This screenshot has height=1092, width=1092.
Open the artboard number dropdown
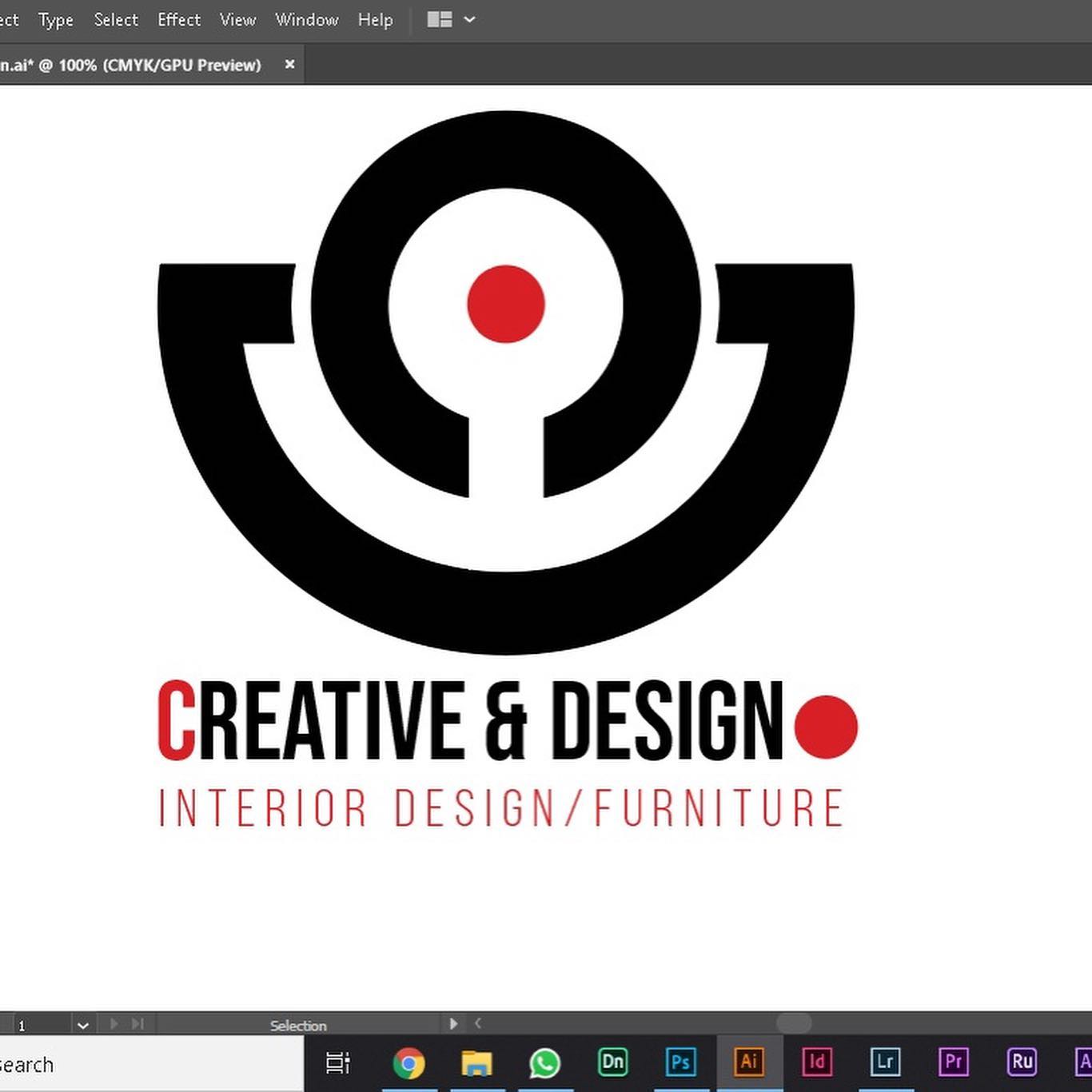[x=82, y=1025]
